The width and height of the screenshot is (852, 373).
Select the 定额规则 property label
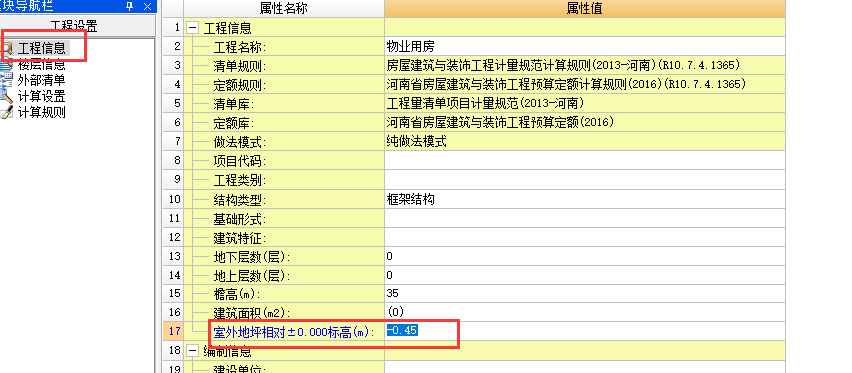240,85
